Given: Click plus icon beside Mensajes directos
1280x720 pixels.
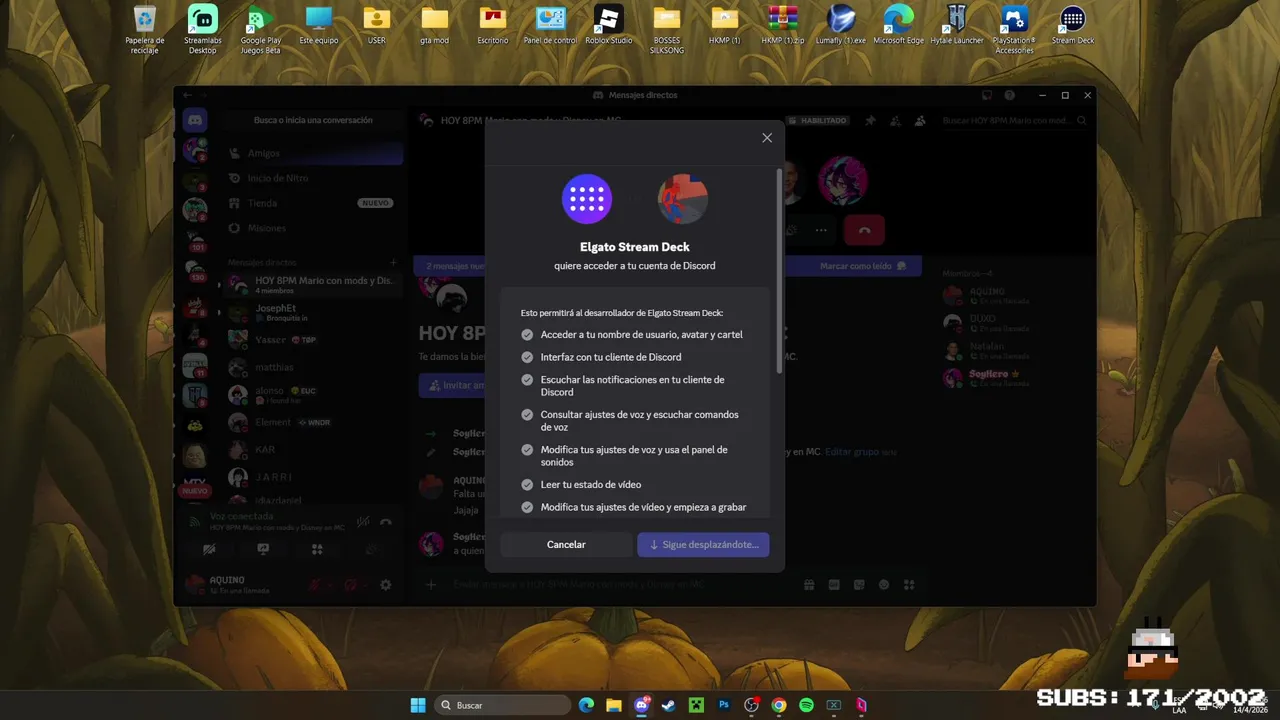Looking at the screenshot, I should [x=393, y=262].
